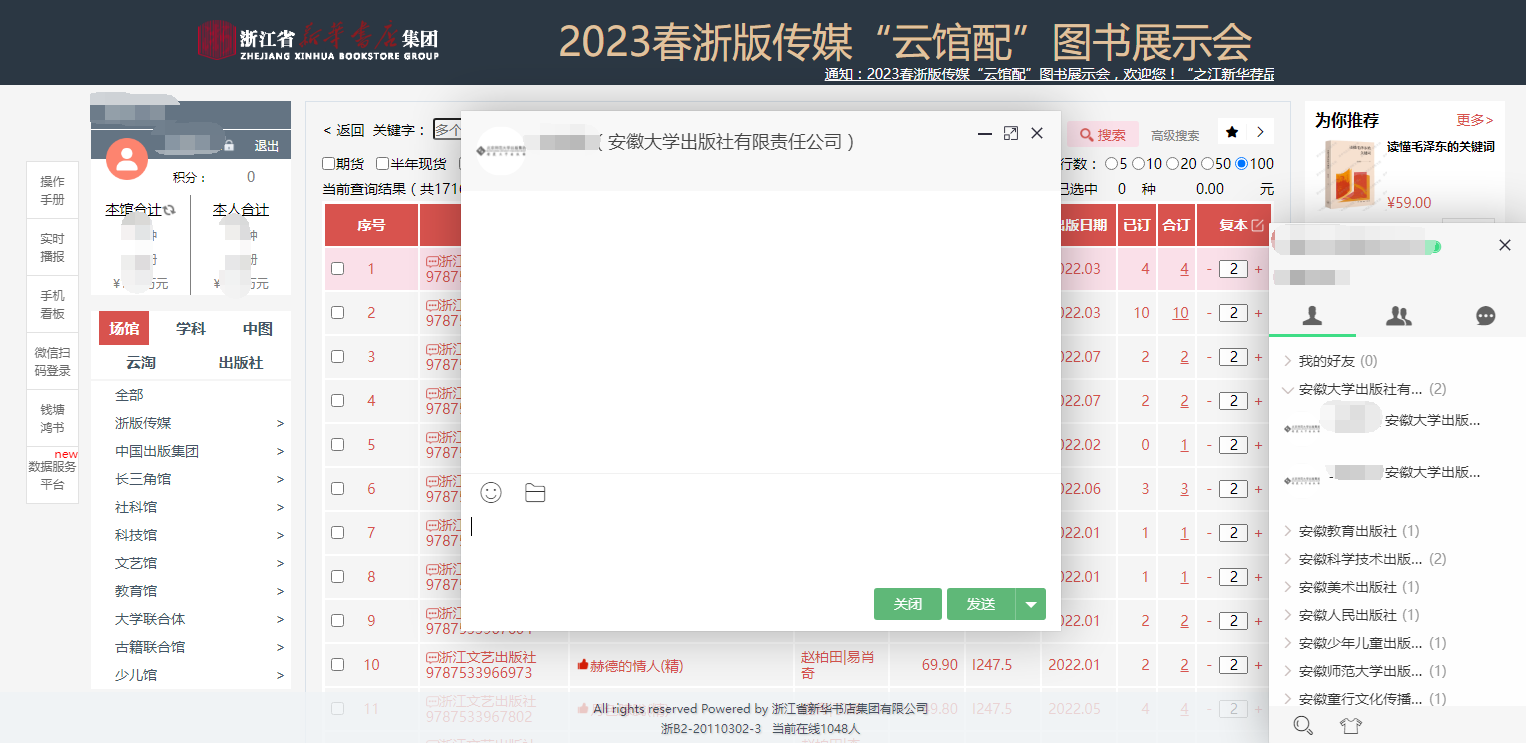The image size is (1526, 743).
Task: Select 5 rows per page radio
Action: coord(1110,163)
